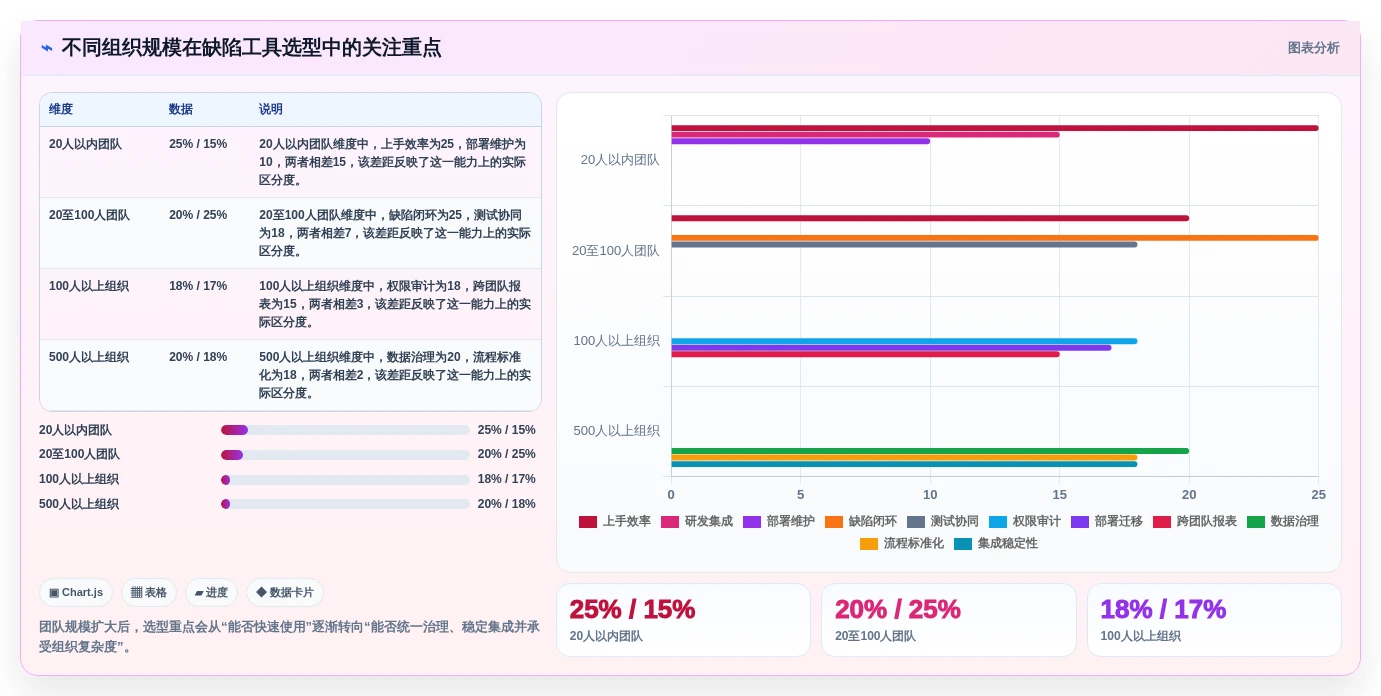
Task: Open the 18% / 17% data card
Action: tap(1214, 620)
